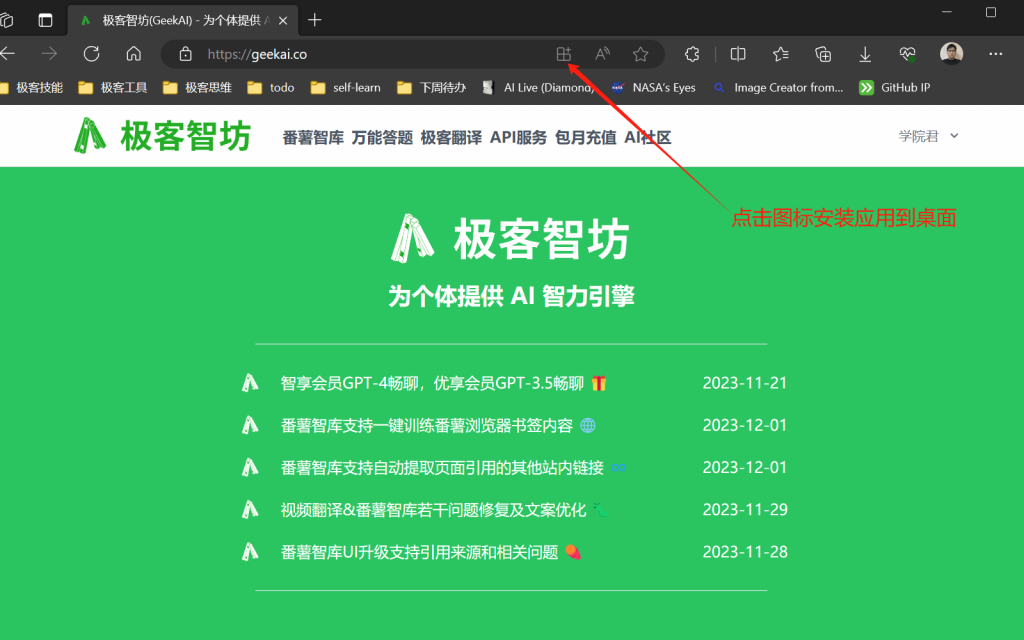The width and height of the screenshot is (1024, 640).
Task: Open a new tab
Action: [315, 20]
